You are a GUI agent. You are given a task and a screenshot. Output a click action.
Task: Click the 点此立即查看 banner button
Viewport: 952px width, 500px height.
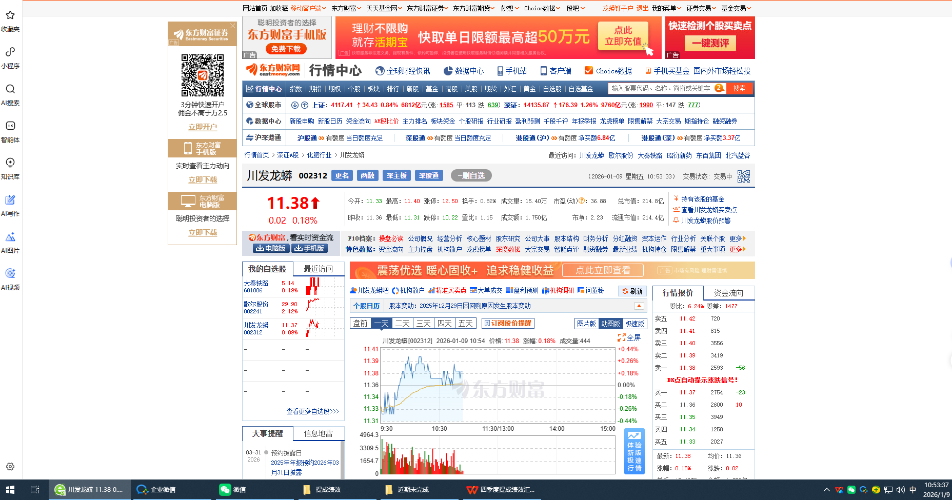[602, 270]
